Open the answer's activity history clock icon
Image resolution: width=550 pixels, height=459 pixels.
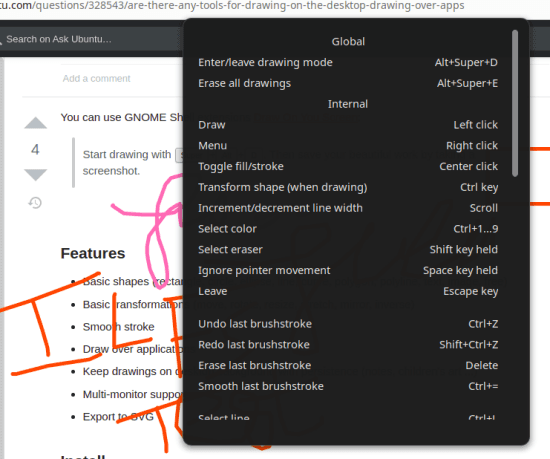(x=35, y=203)
